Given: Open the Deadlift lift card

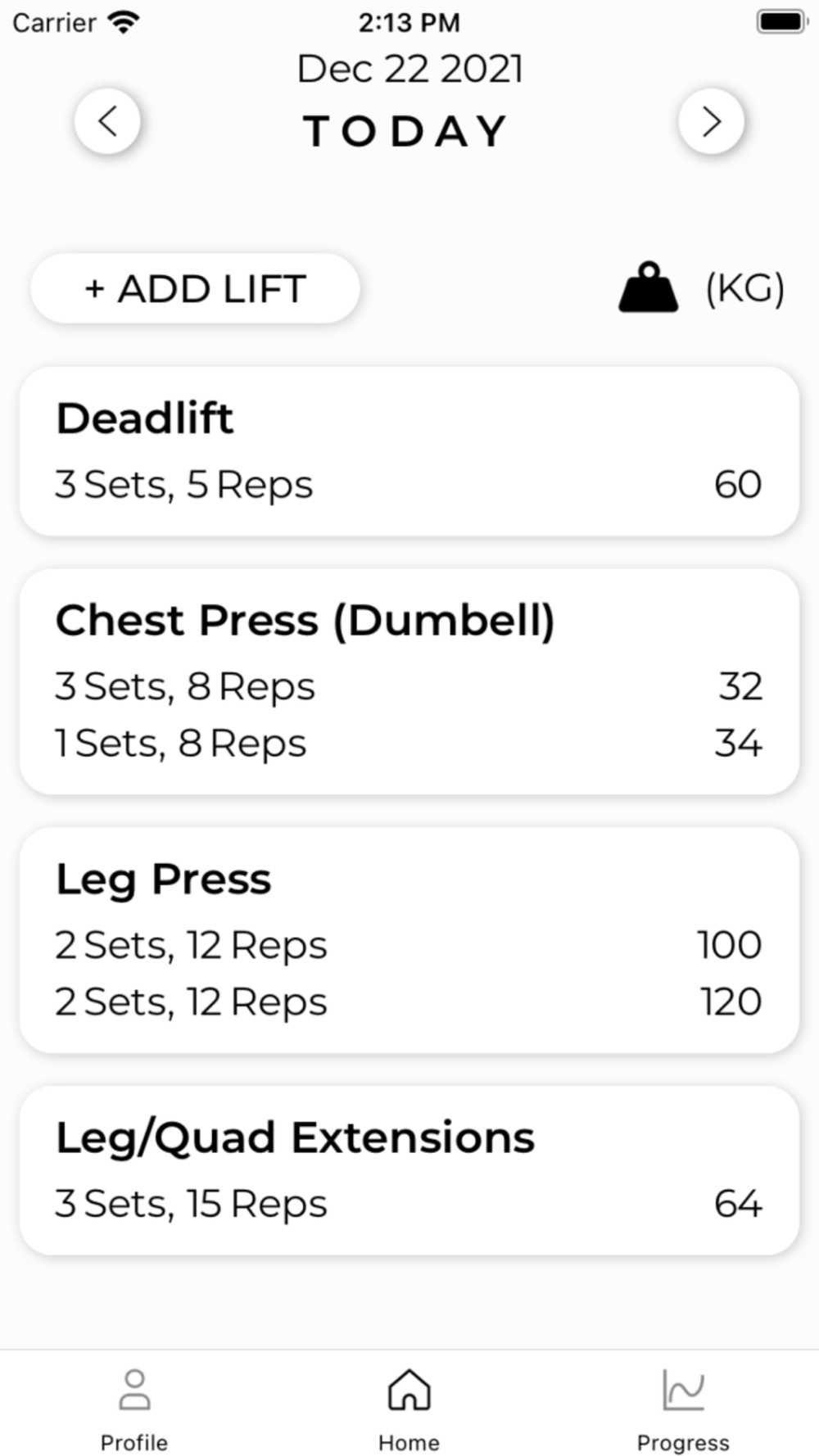Looking at the screenshot, I should (409, 451).
